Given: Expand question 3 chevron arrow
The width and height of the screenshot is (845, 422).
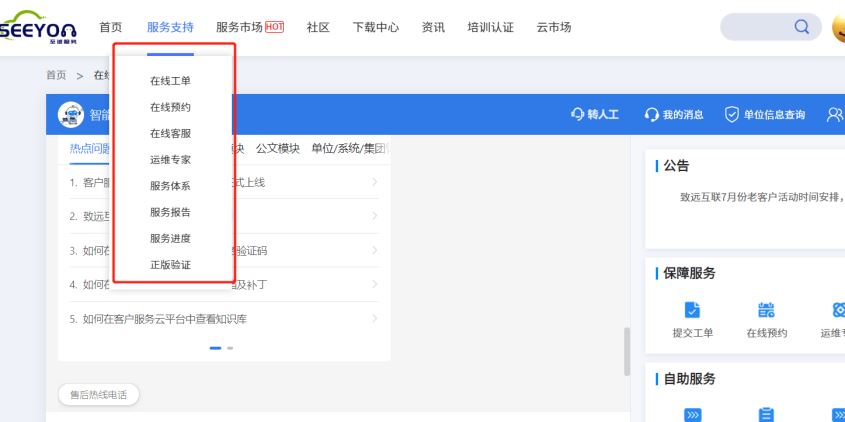Looking at the screenshot, I should tap(374, 250).
